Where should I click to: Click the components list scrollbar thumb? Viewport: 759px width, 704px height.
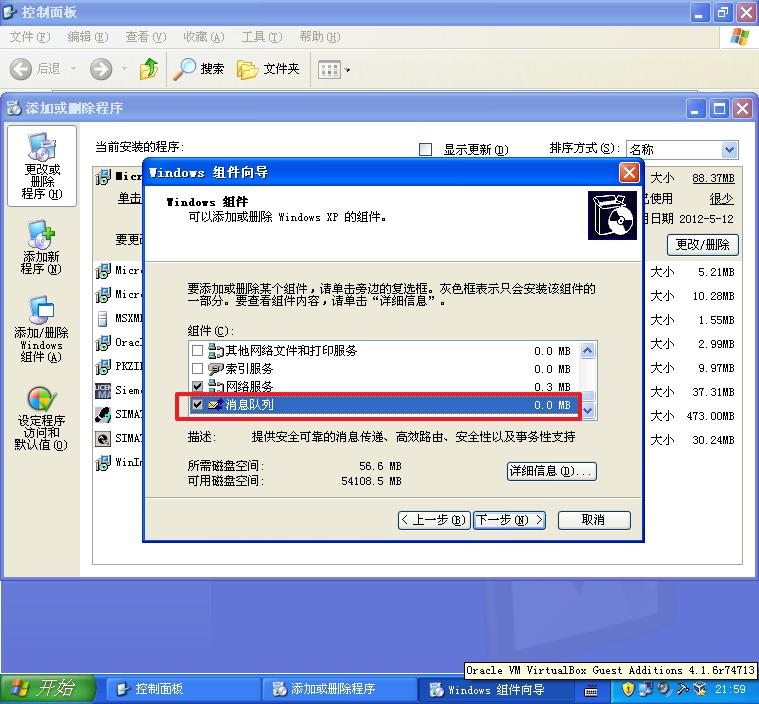pyautogui.click(x=588, y=396)
